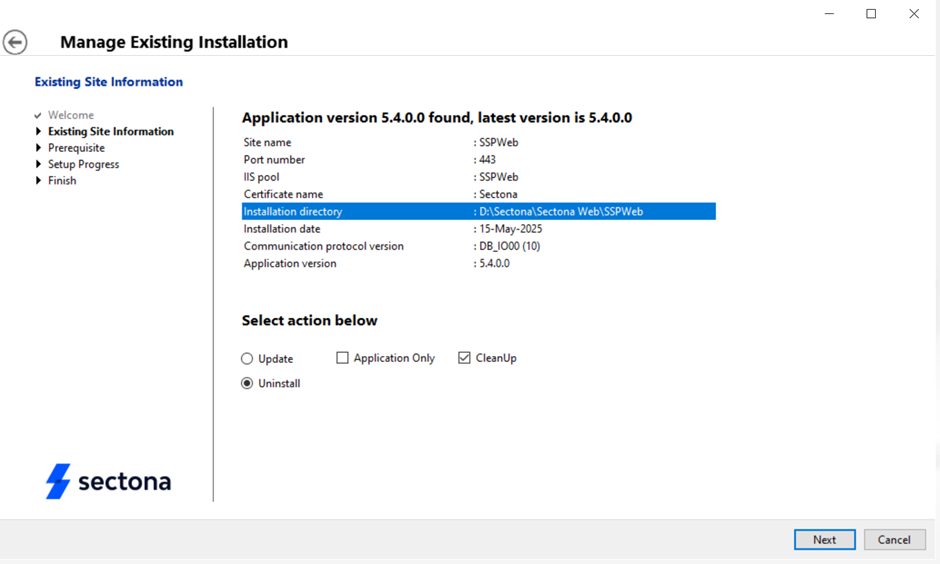Select the Update radio button

click(247, 359)
